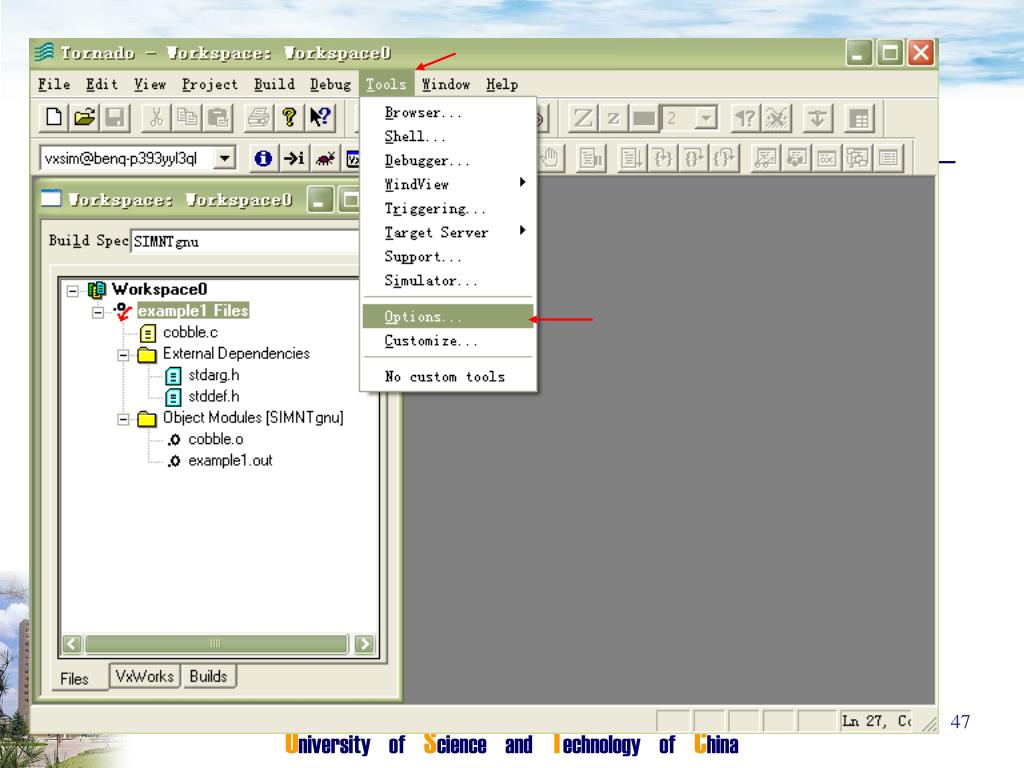Click the blue target info icon
This screenshot has width=1024, height=768.
pyautogui.click(x=263, y=158)
